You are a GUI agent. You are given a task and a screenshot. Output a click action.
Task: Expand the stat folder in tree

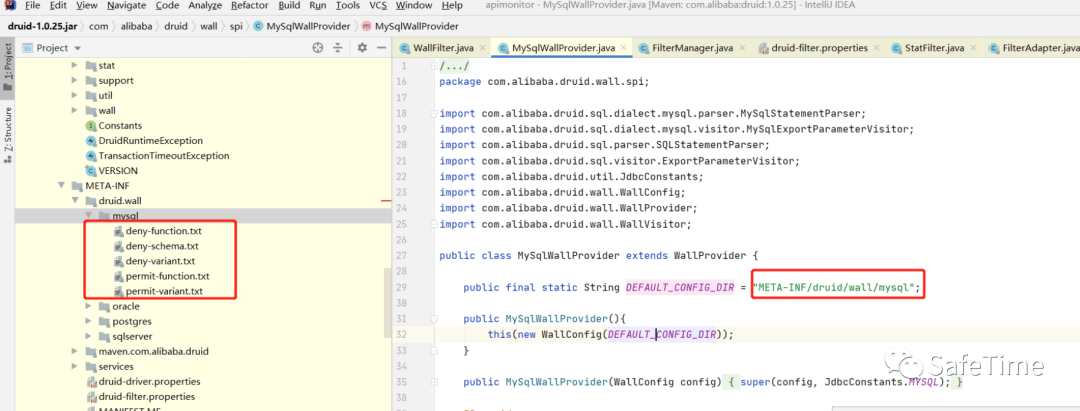click(x=75, y=65)
